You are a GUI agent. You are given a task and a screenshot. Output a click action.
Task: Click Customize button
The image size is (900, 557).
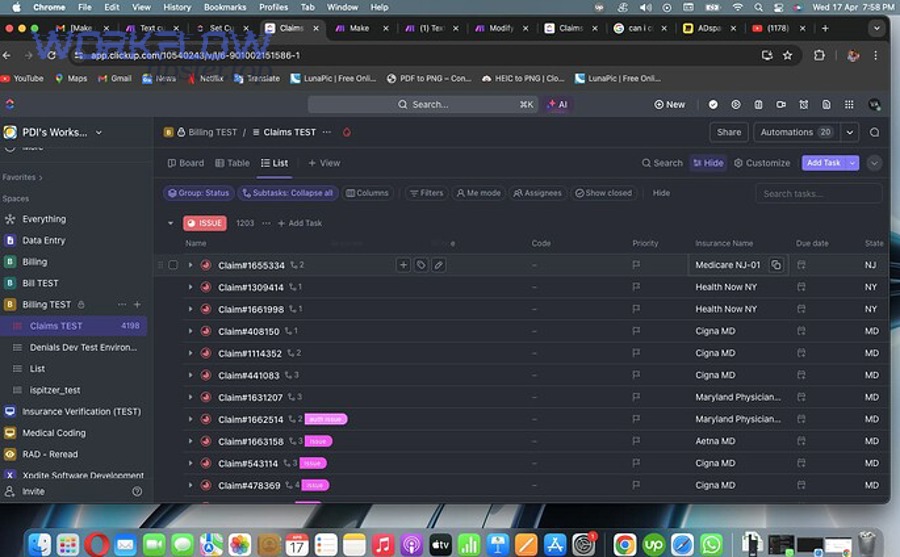(x=762, y=163)
